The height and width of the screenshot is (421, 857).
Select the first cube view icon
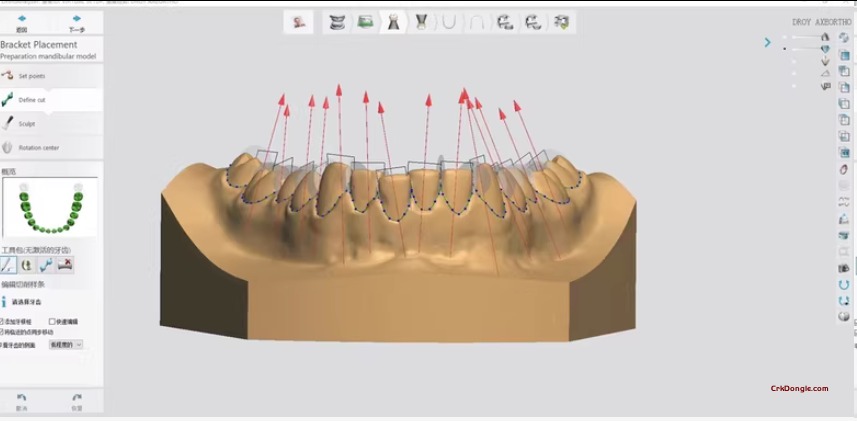(x=844, y=55)
